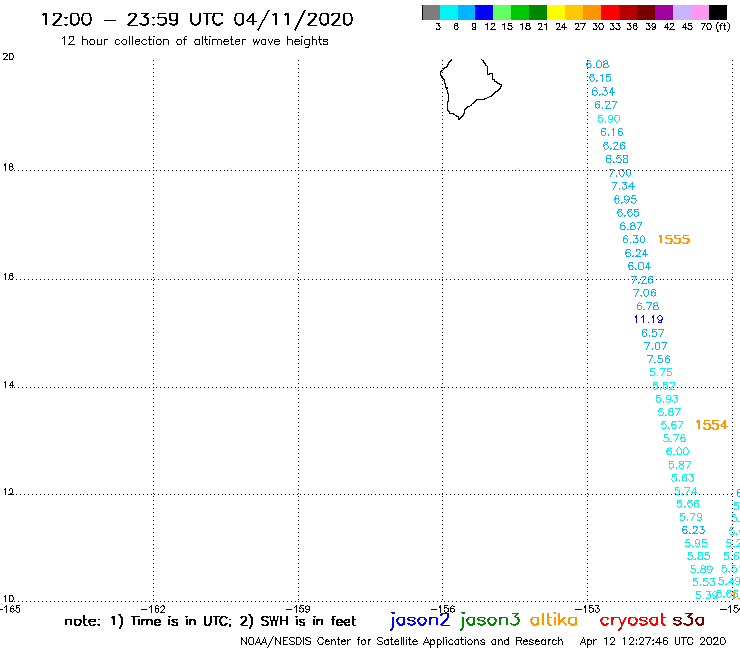Select the s3a legend label

(x=688, y=620)
